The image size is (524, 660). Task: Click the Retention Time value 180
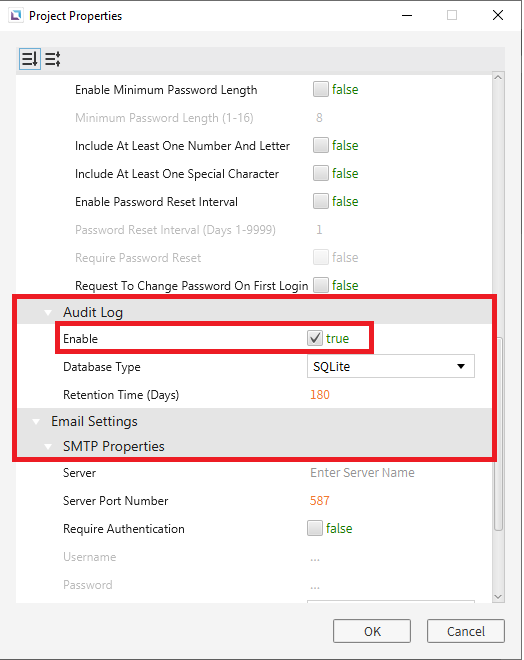[320, 395]
